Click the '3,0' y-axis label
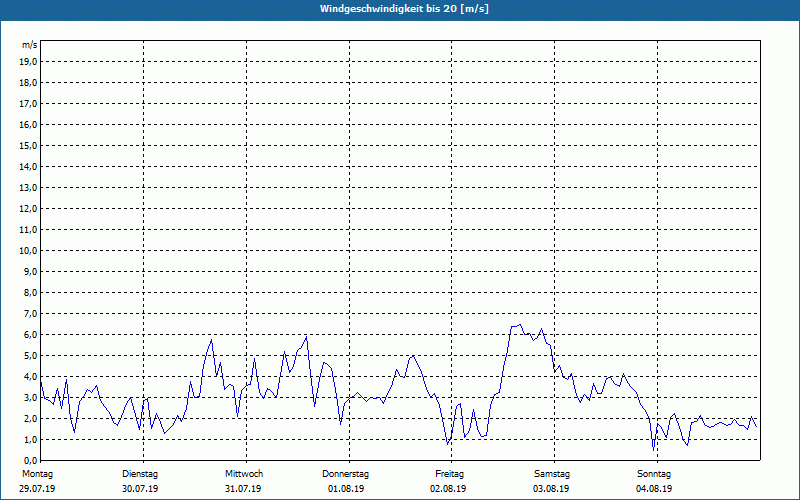 pyautogui.click(x=31, y=397)
